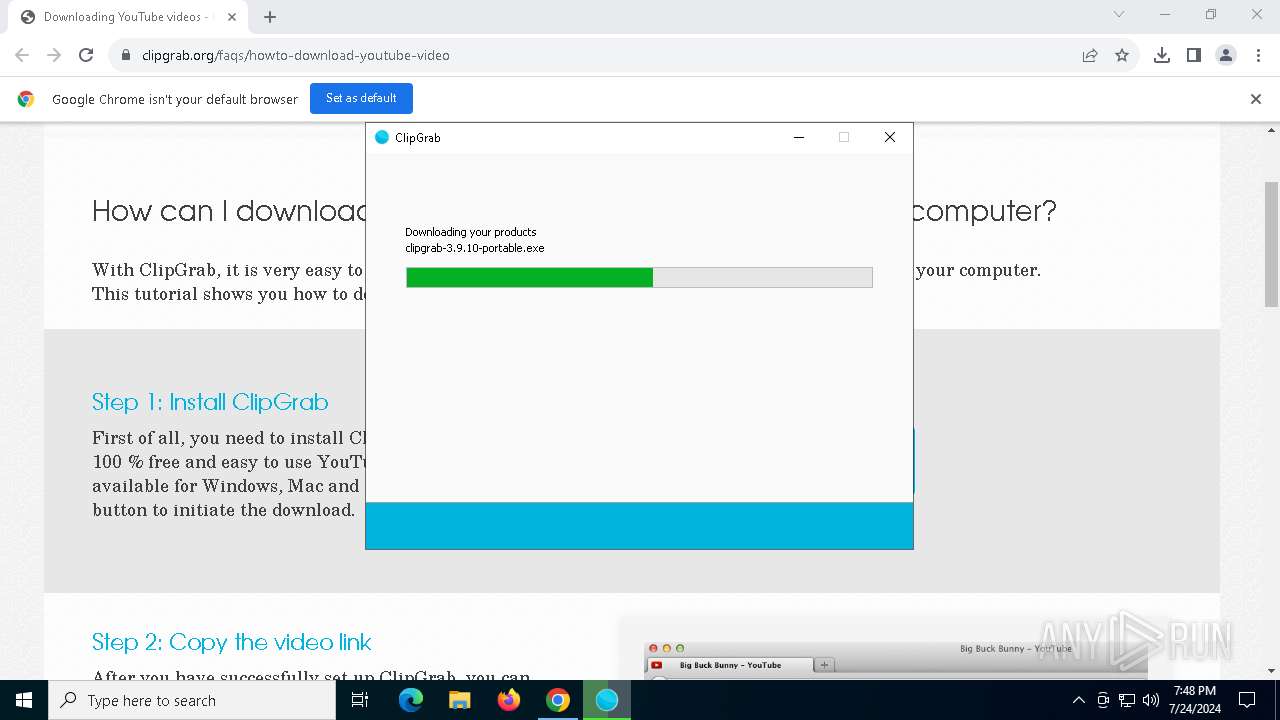Dismiss the default browser infobar

pyautogui.click(x=1256, y=99)
